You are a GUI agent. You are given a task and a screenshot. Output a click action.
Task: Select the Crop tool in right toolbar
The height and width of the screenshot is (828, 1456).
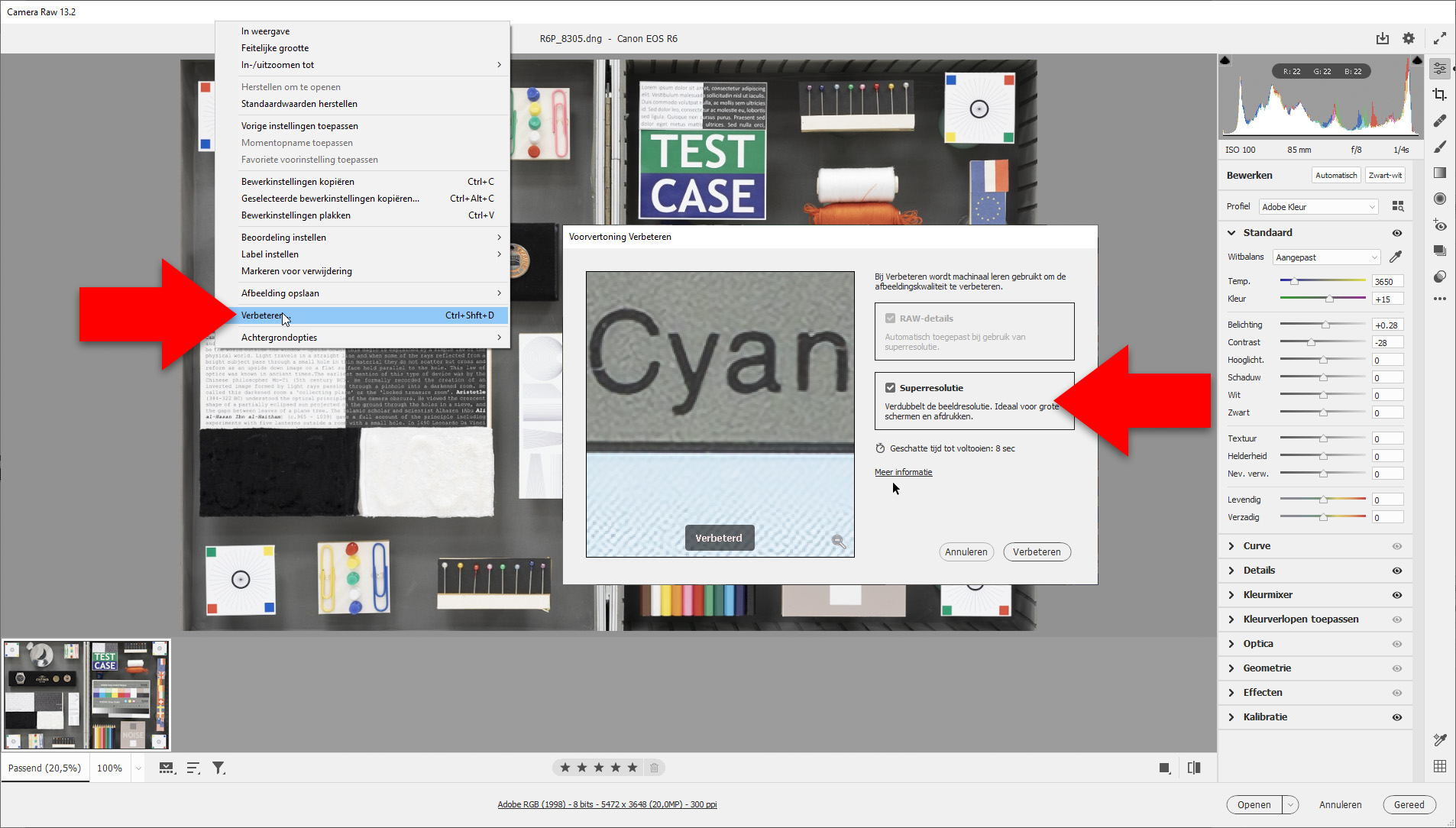[1440, 95]
